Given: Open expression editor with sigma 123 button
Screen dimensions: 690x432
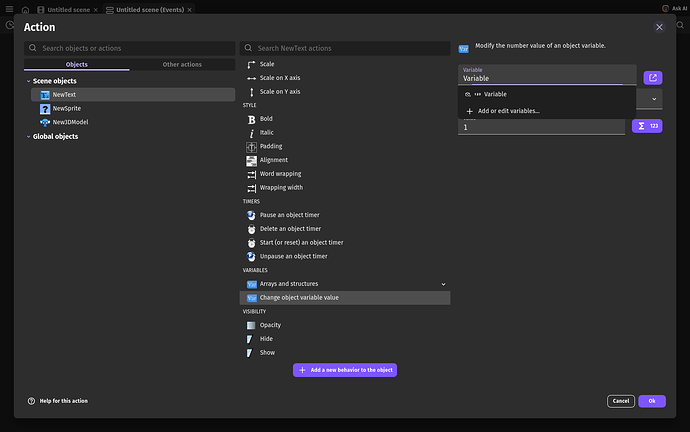Looking at the screenshot, I should [648, 126].
